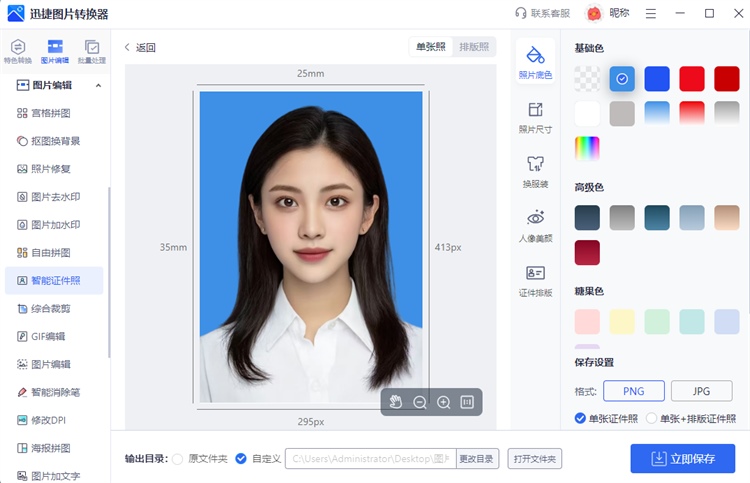Select 单张证件照 save option
750x483 pixels.
581,418
